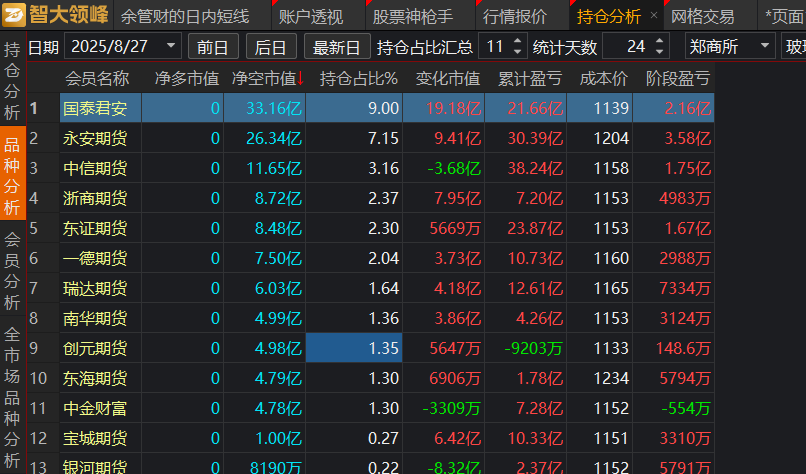Sort by the 累计盈亏 column header

529,79
